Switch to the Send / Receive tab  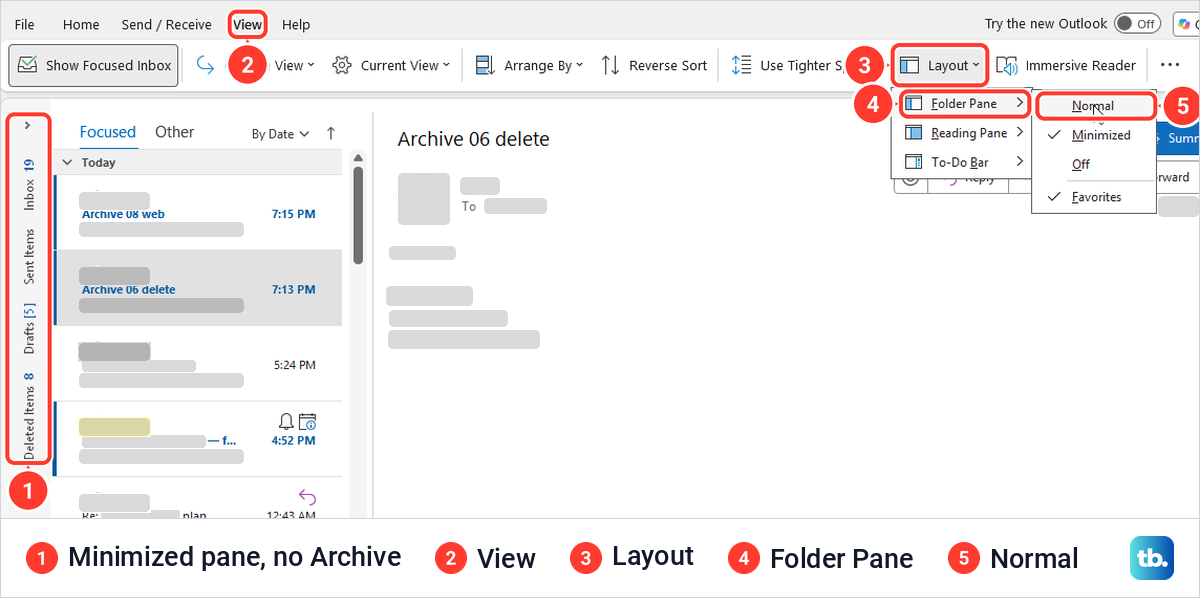click(x=166, y=24)
